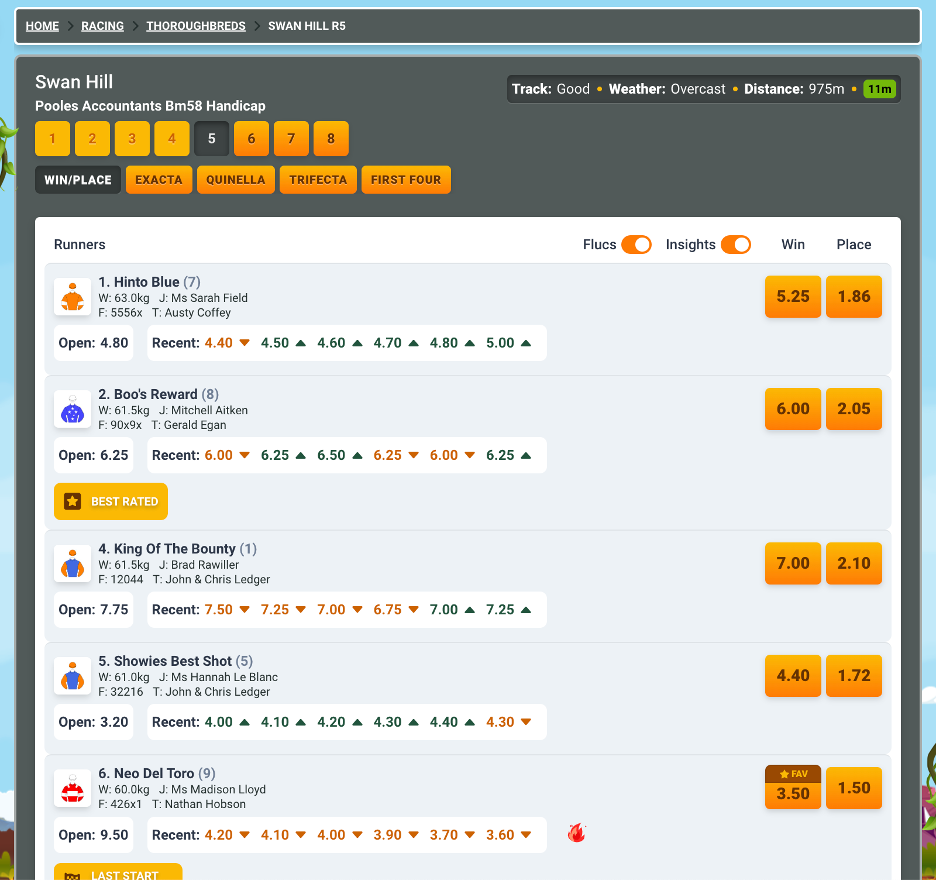
Task: Click Boo's Reward's blue spotted silks icon
Action: [x=72, y=408]
